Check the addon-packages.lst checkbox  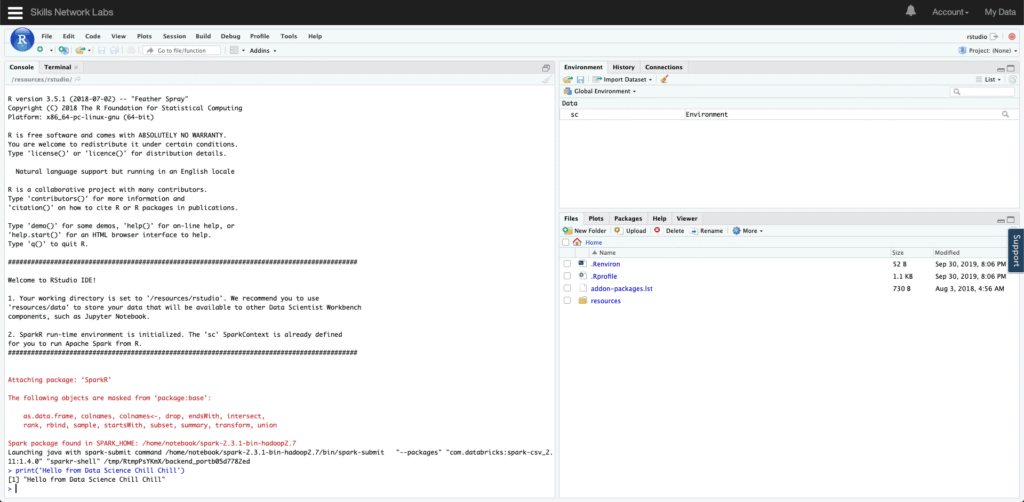point(567,288)
